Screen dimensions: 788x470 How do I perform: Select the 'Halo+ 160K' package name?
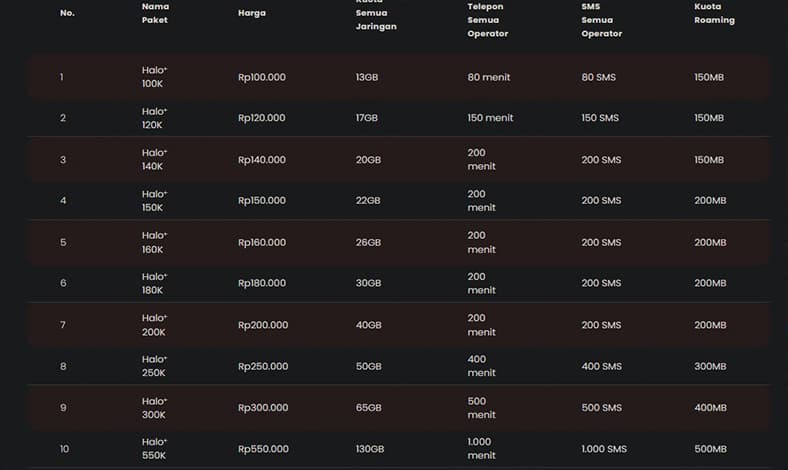[154, 242]
